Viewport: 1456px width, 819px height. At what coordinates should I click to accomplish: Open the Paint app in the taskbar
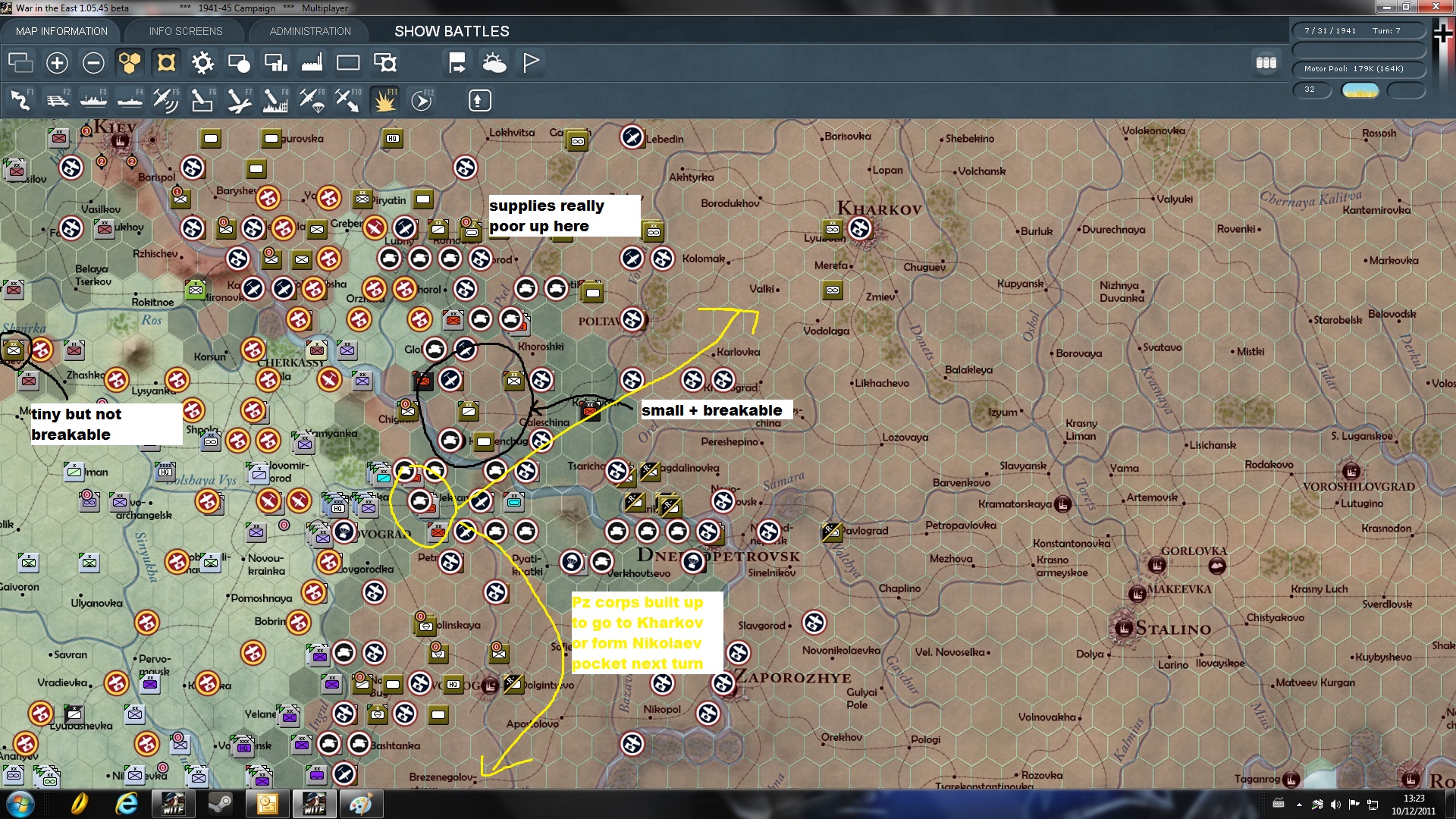360,804
